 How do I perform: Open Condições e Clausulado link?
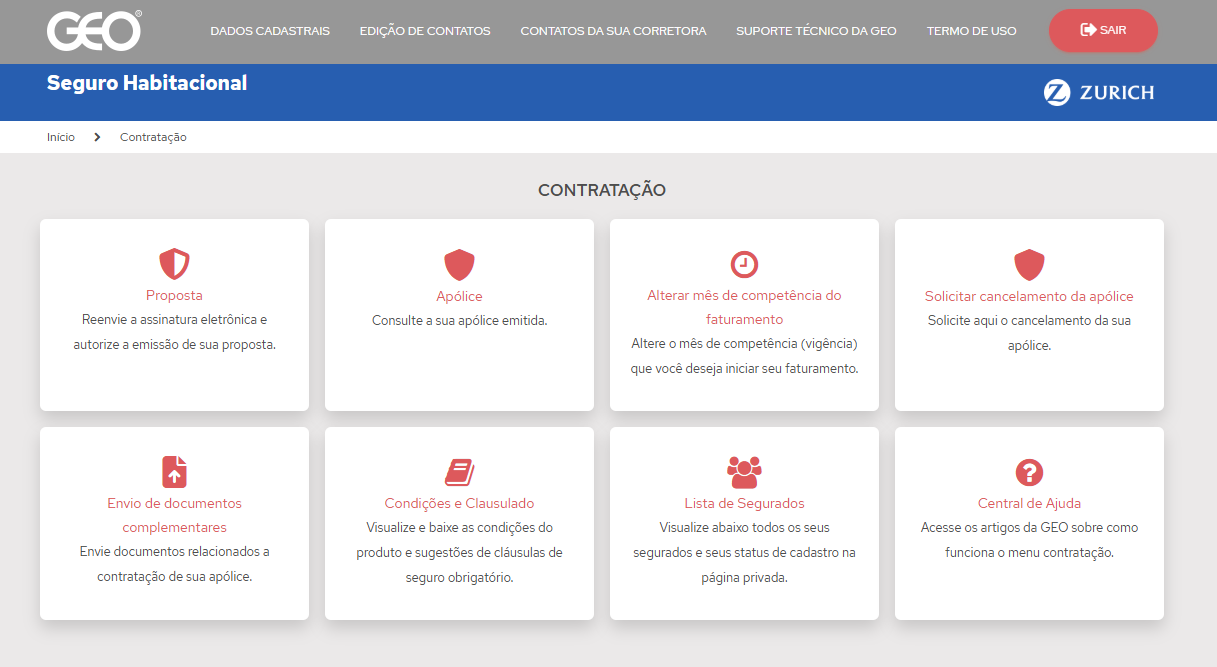[x=459, y=503]
